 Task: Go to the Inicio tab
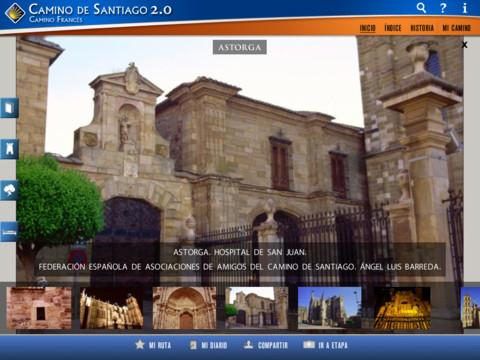tap(367, 28)
